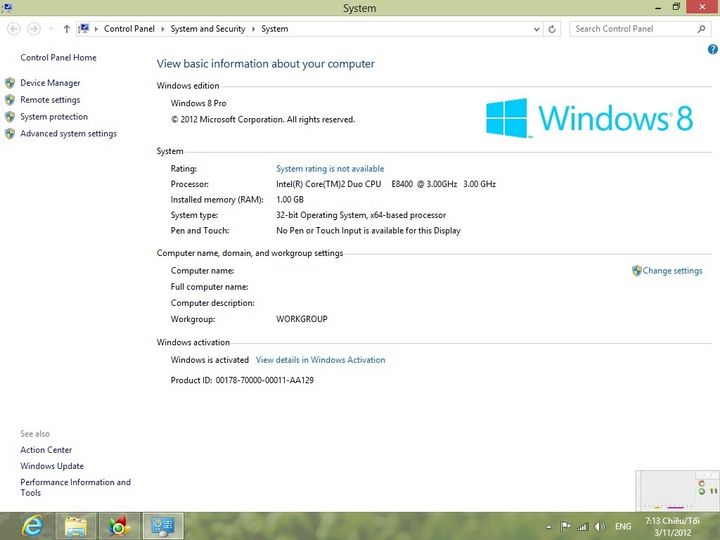Click the shield icon beside Device Manager

point(10,83)
